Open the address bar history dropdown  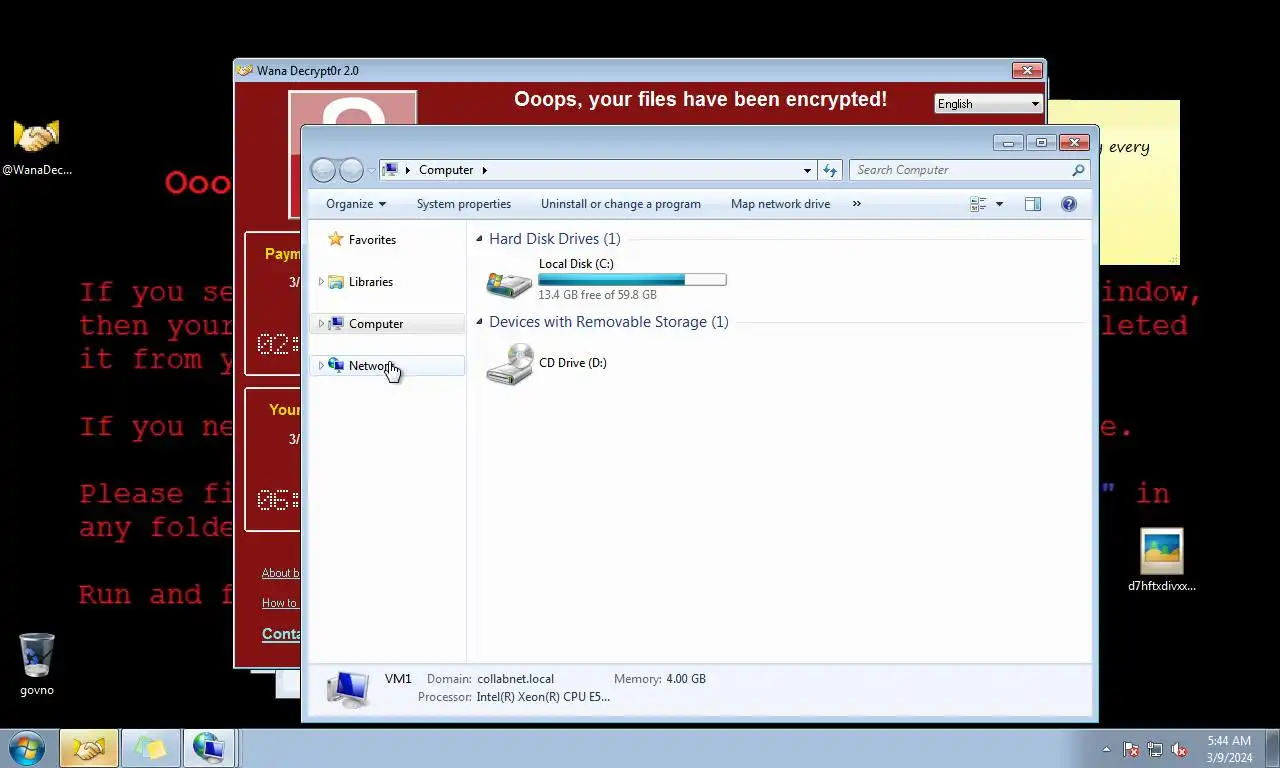point(807,171)
